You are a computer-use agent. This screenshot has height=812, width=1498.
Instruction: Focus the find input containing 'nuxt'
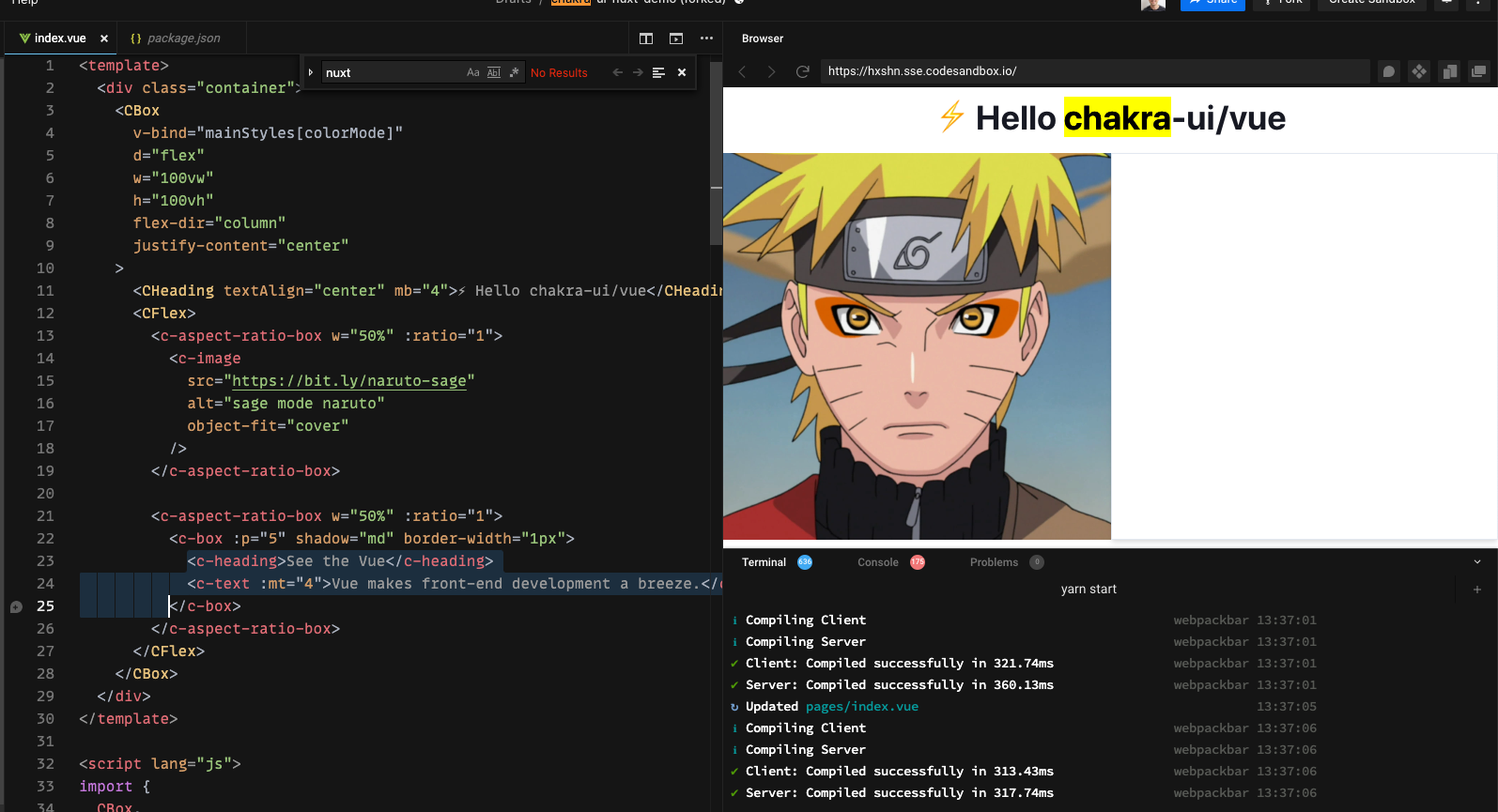(x=393, y=72)
